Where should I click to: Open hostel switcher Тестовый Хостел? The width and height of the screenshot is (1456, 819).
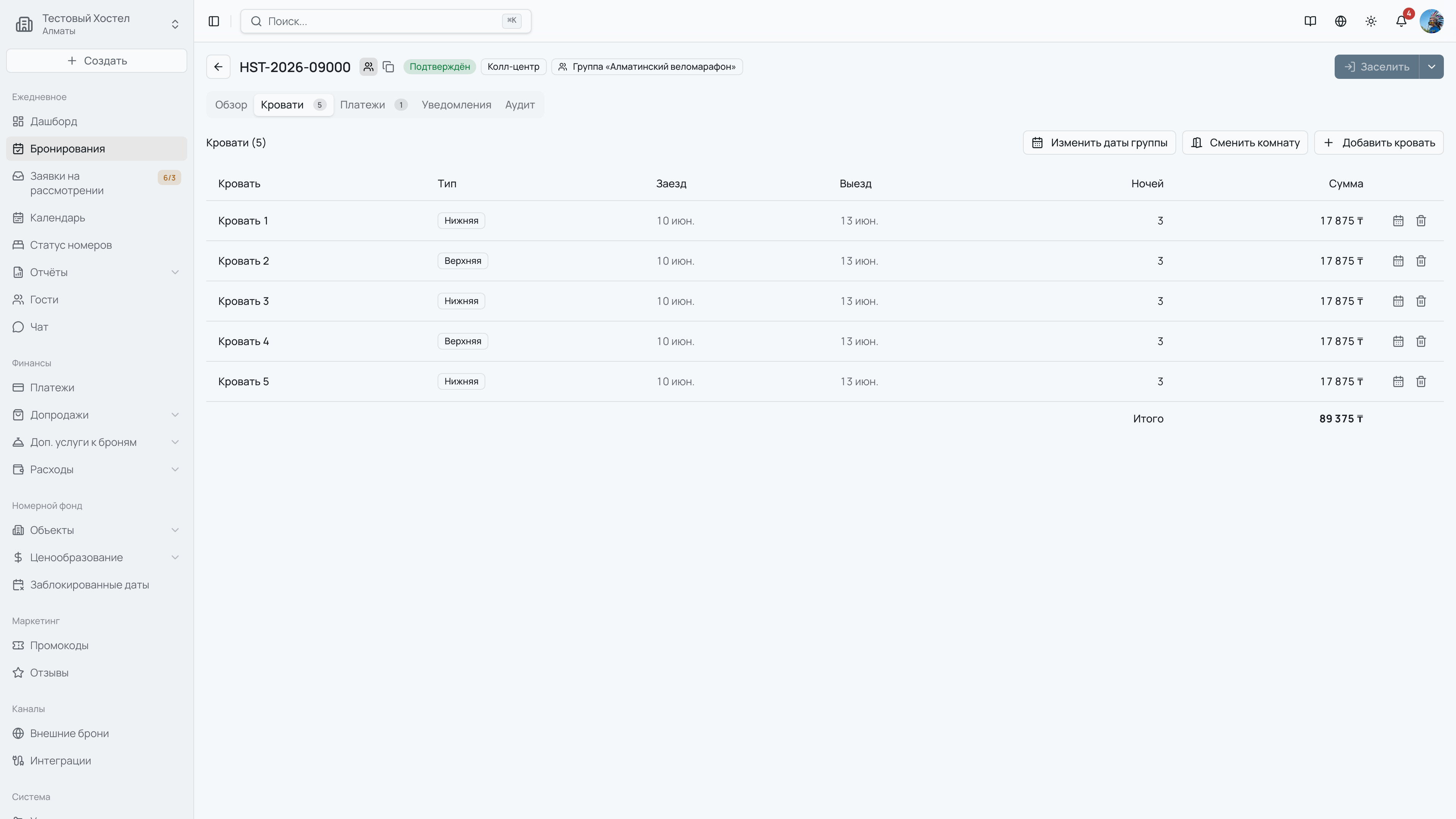click(97, 24)
